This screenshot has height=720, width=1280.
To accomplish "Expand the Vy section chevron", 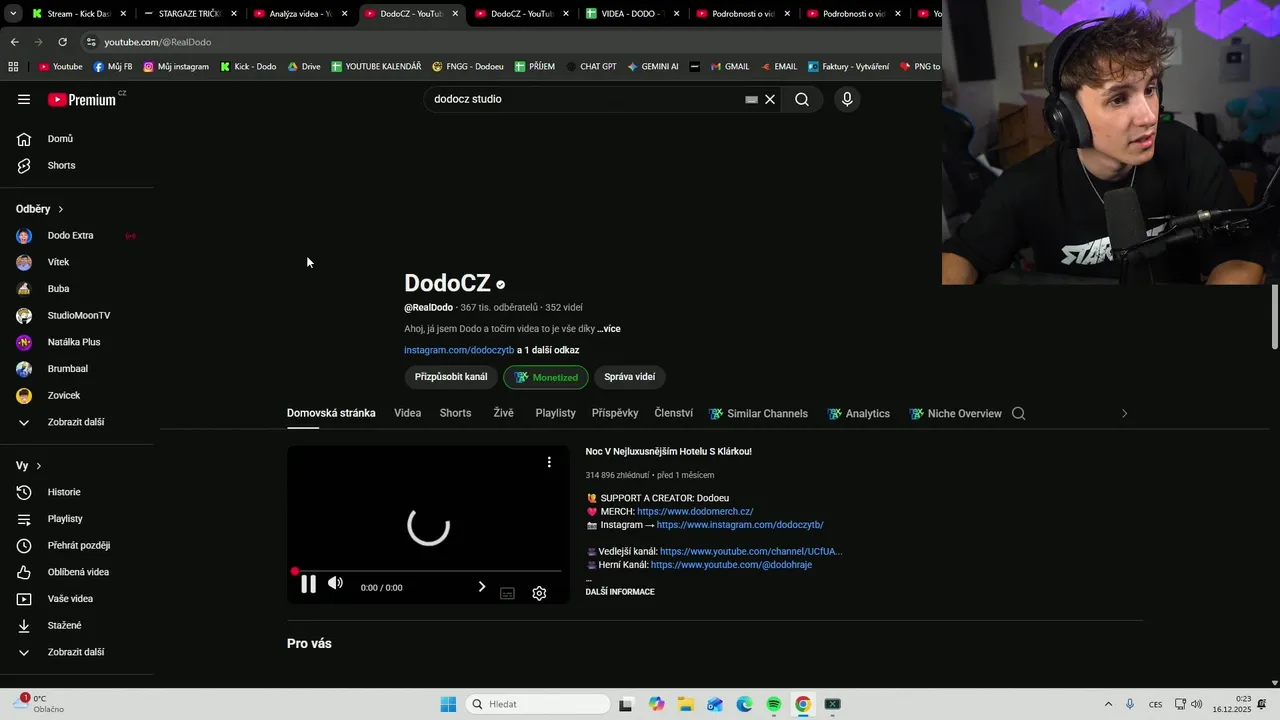I will pos(39,466).
